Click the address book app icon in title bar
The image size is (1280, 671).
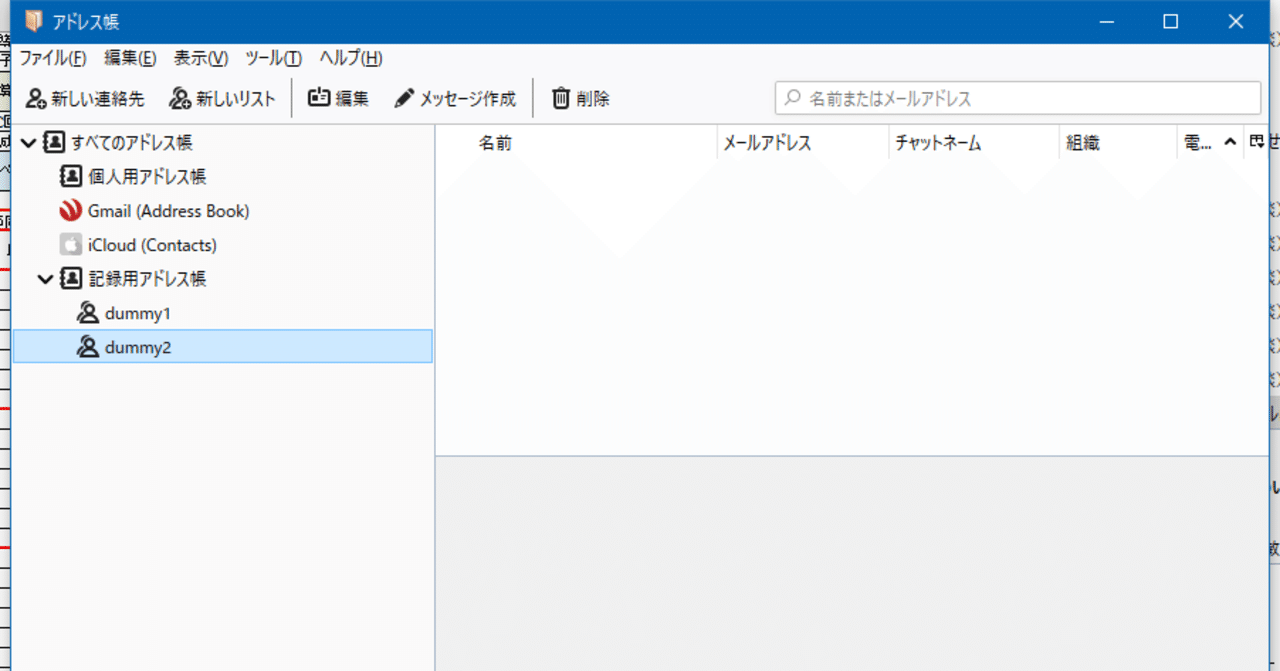point(34,21)
